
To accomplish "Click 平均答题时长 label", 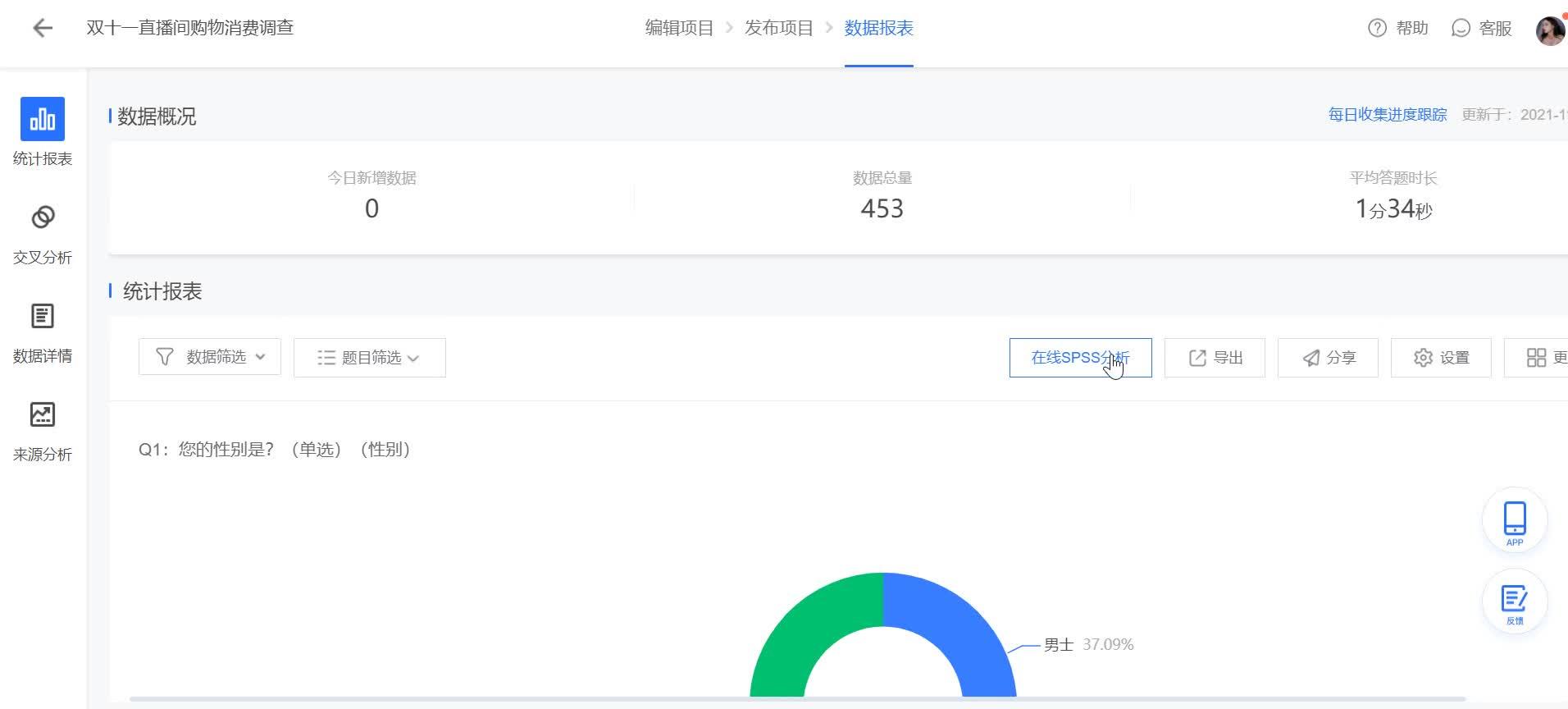I will [x=1393, y=178].
